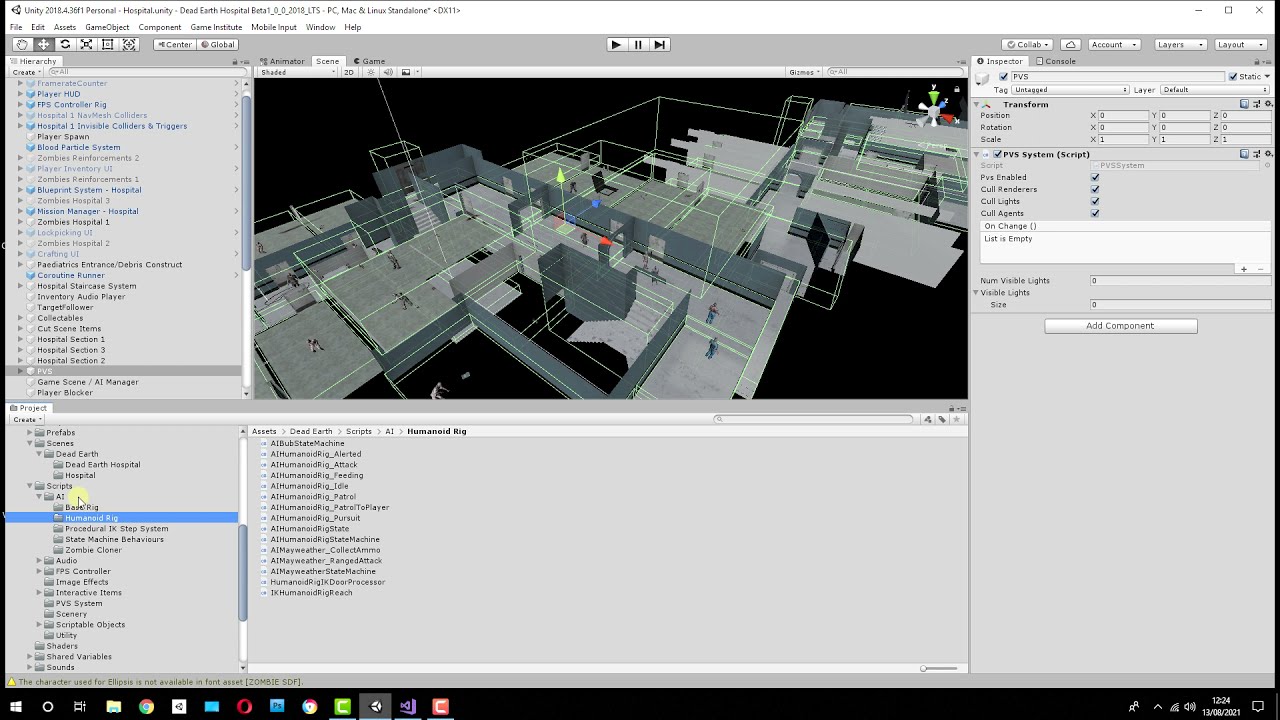Switch to the Game tab
1280x720 pixels.
pyautogui.click(x=369, y=61)
